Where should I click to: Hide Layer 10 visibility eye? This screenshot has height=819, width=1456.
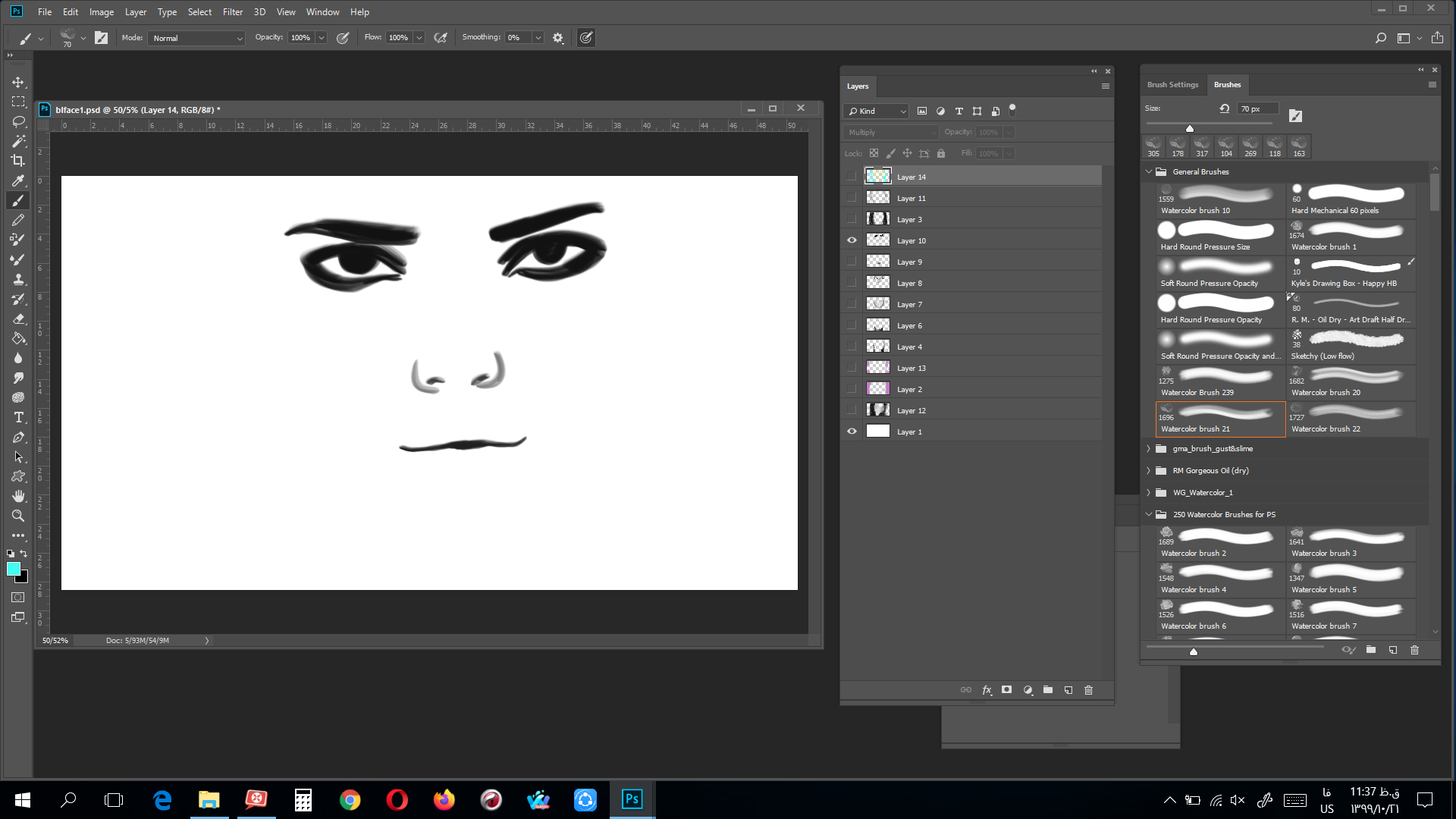(x=852, y=240)
